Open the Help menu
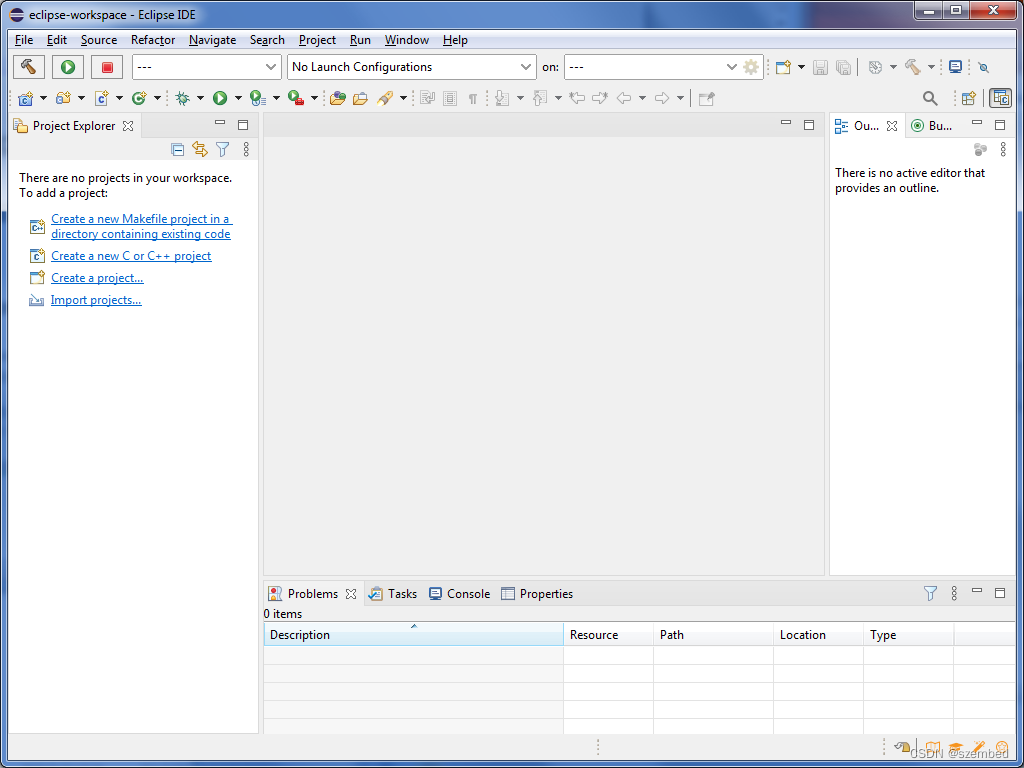The height and width of the screenshot is (768, 1024). 455,40
